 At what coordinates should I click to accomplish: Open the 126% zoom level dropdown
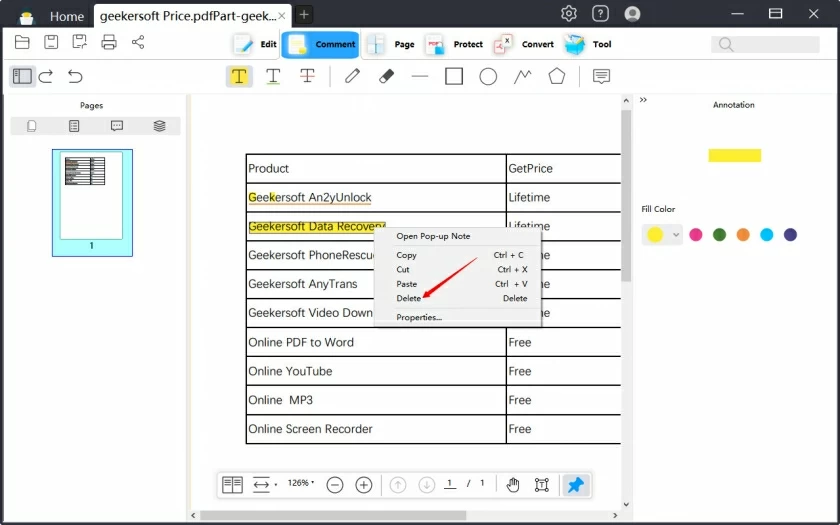tap(301, 483)
